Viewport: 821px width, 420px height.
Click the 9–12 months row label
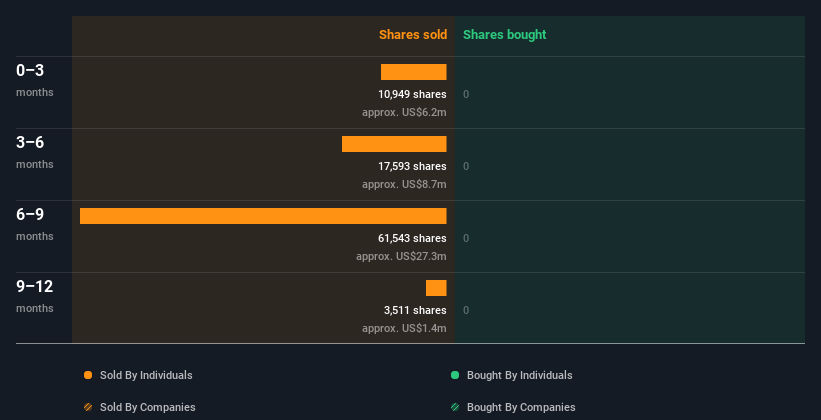(x=35, y=296)
